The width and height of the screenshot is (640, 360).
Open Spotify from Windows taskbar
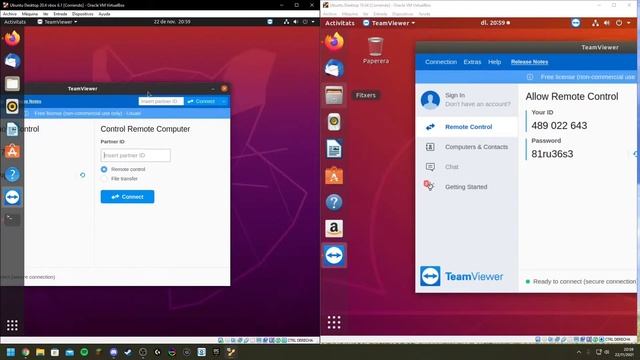point(84,352)
